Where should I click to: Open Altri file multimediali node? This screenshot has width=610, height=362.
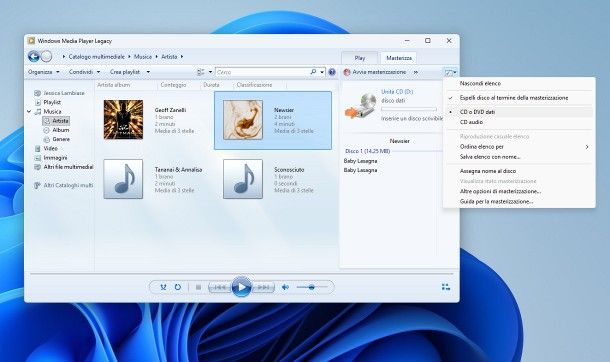coord(64,167)
